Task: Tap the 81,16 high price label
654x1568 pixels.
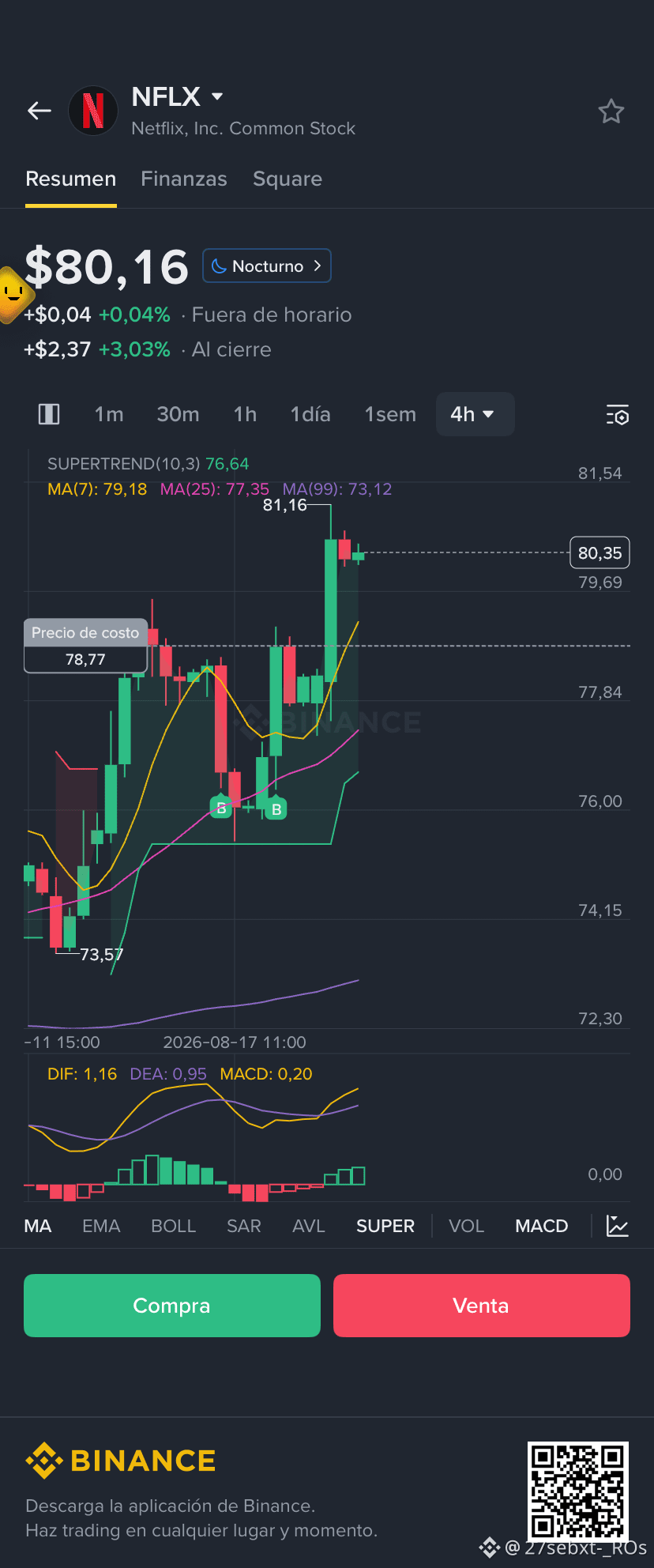Action: (284, 505)
